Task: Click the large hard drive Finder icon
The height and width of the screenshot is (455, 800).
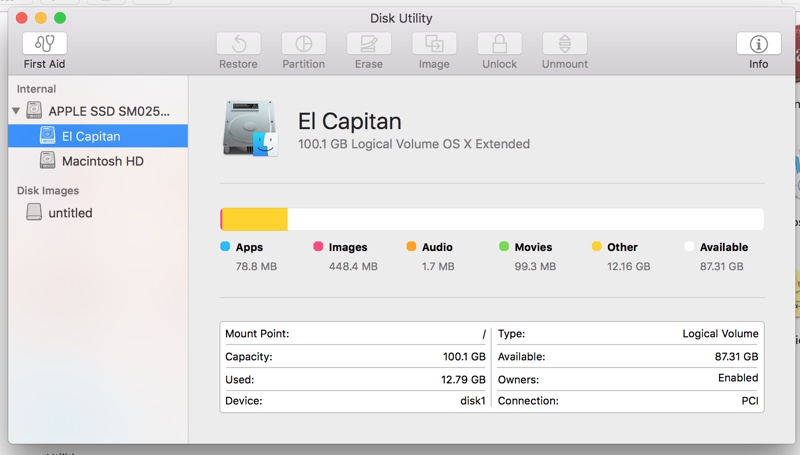Action: [251, 128]
